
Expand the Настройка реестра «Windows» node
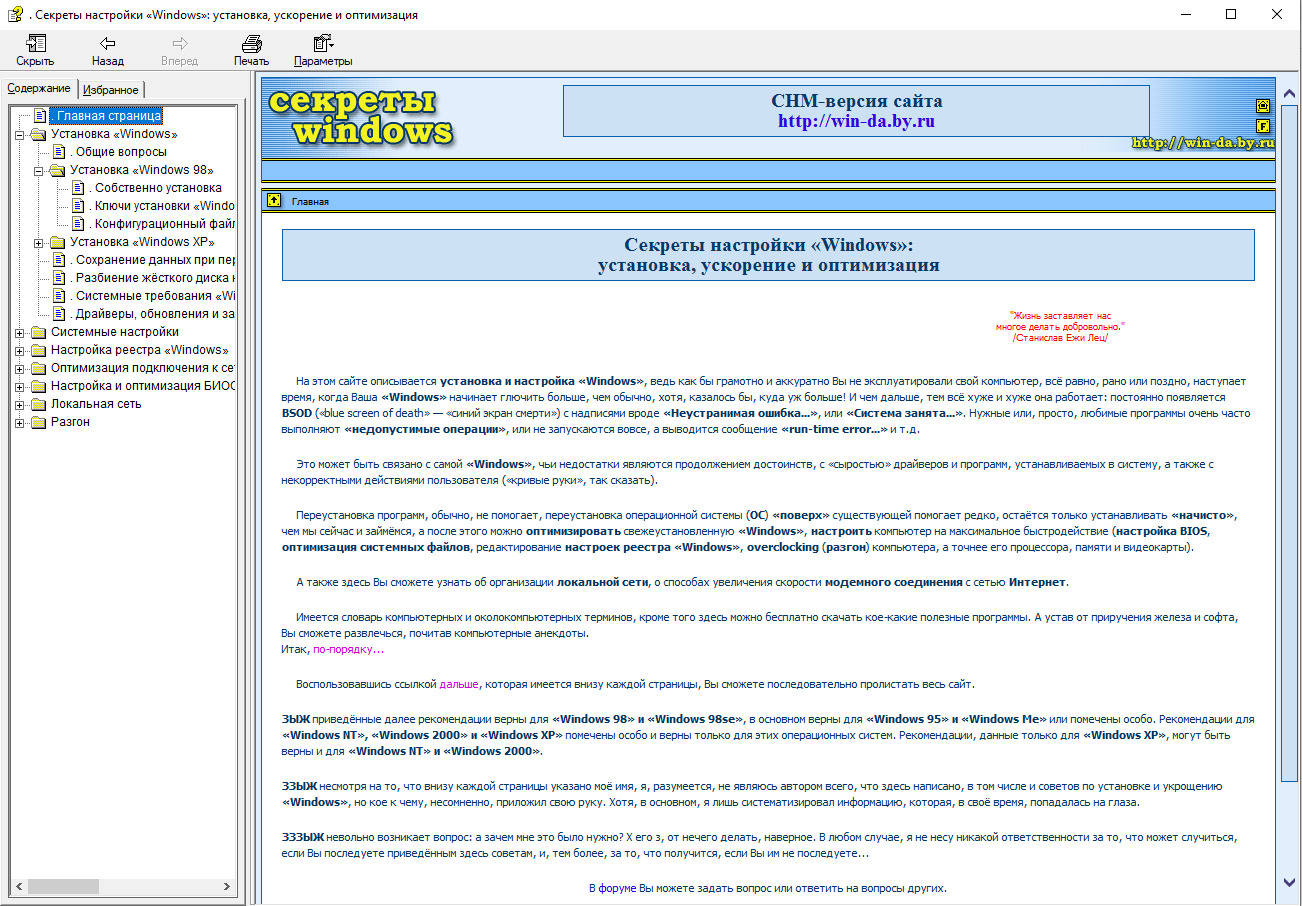[x=21, y=350]
